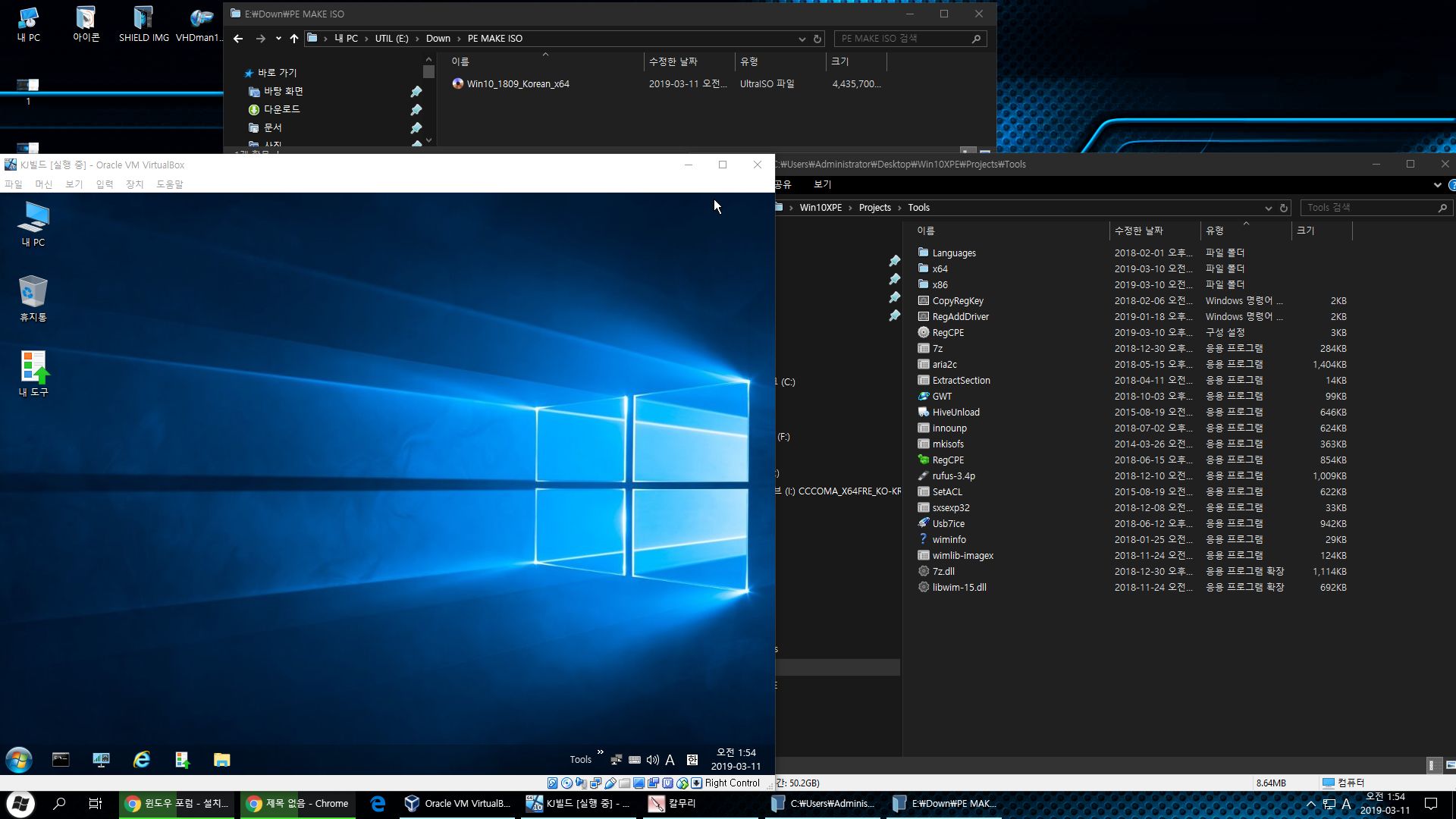Click the VirtualBox audio status icon
Screen dimensions: 1456x819
click(x=581, y=783)
